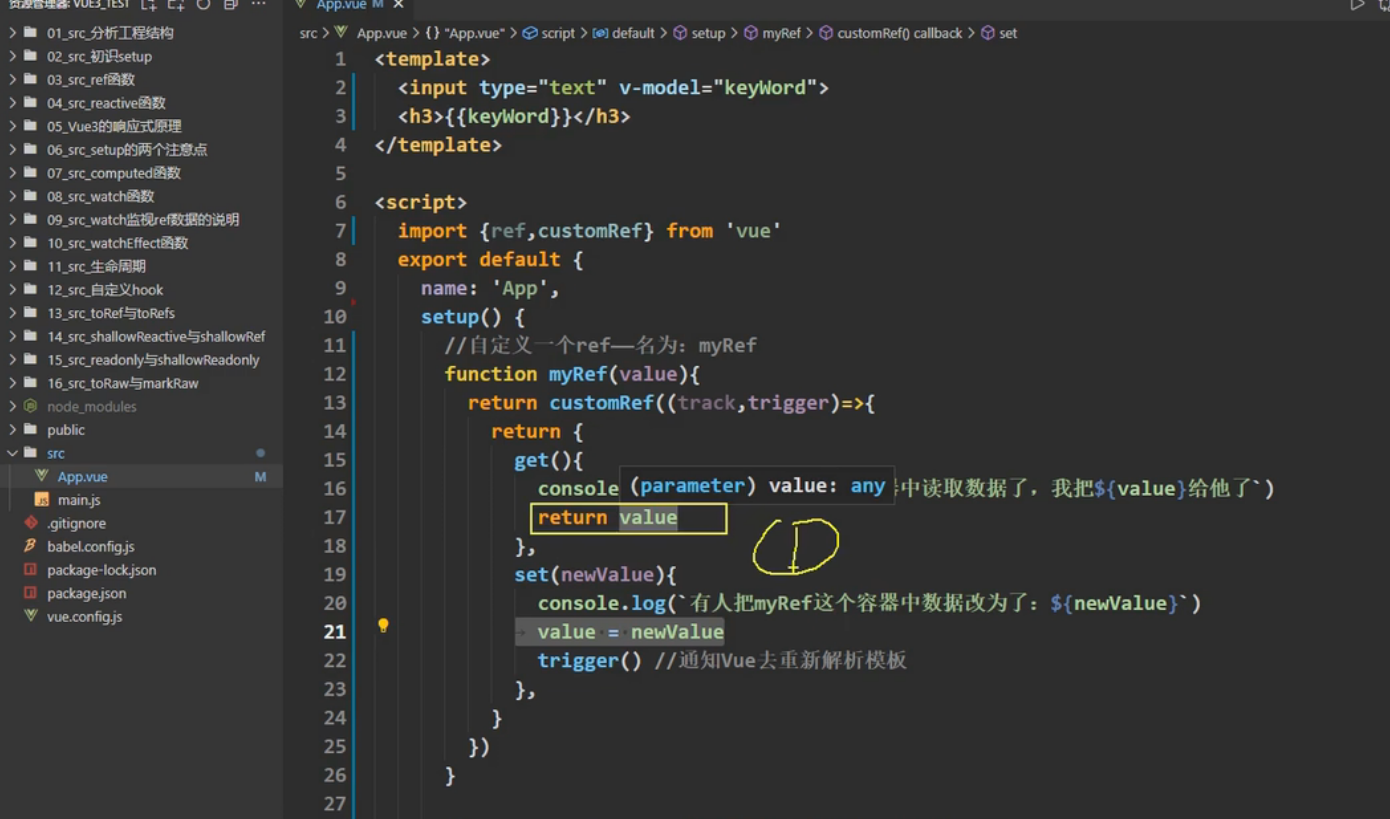Click the M modified badge beside App.vue in explorer
1390x819 pixels.
(260, 477)
